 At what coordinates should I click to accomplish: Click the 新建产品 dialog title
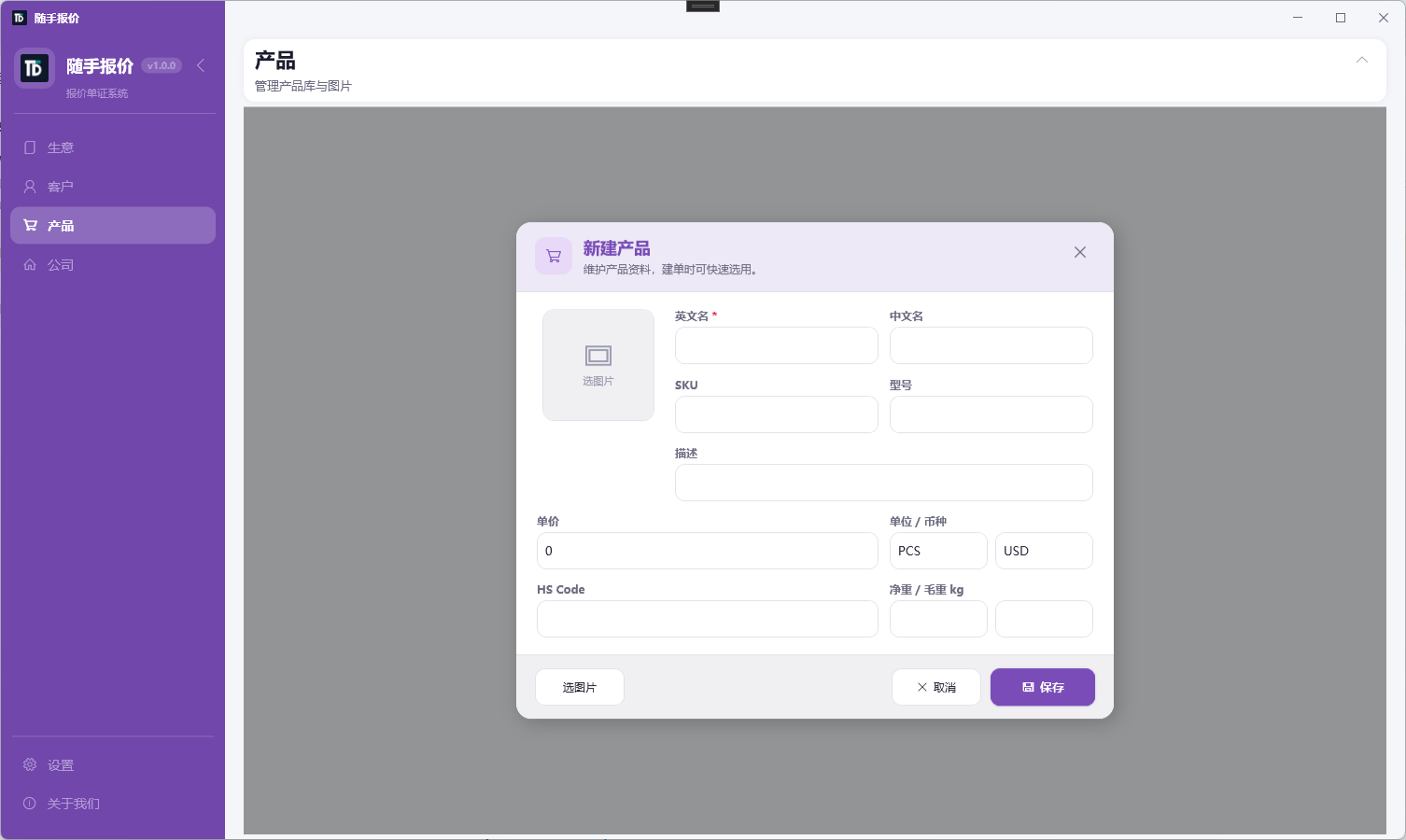click(x=617, y=248)
